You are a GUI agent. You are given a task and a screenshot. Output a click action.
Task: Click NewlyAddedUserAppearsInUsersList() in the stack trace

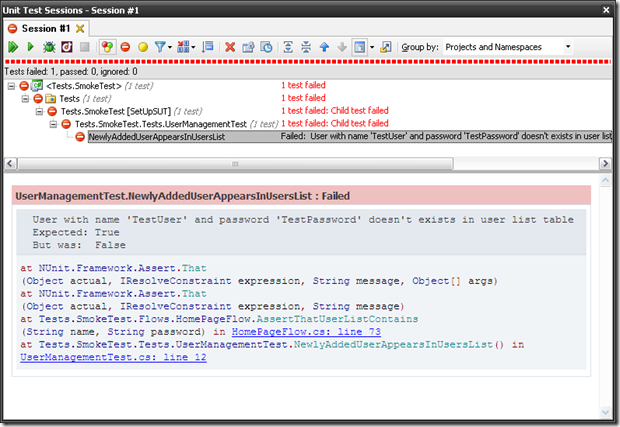coord(399,344)
